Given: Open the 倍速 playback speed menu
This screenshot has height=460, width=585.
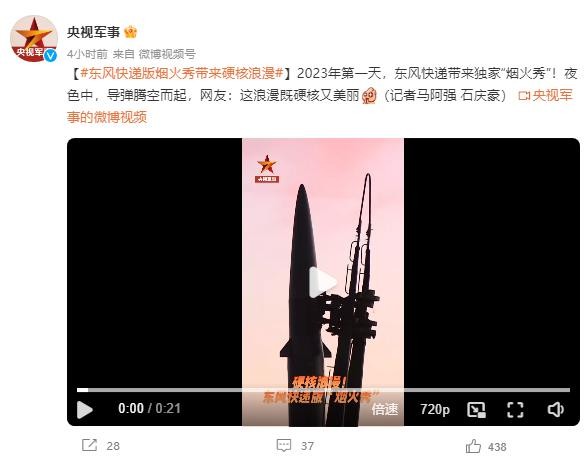Looking at the screenshot, I should click(x=385, y=409).
